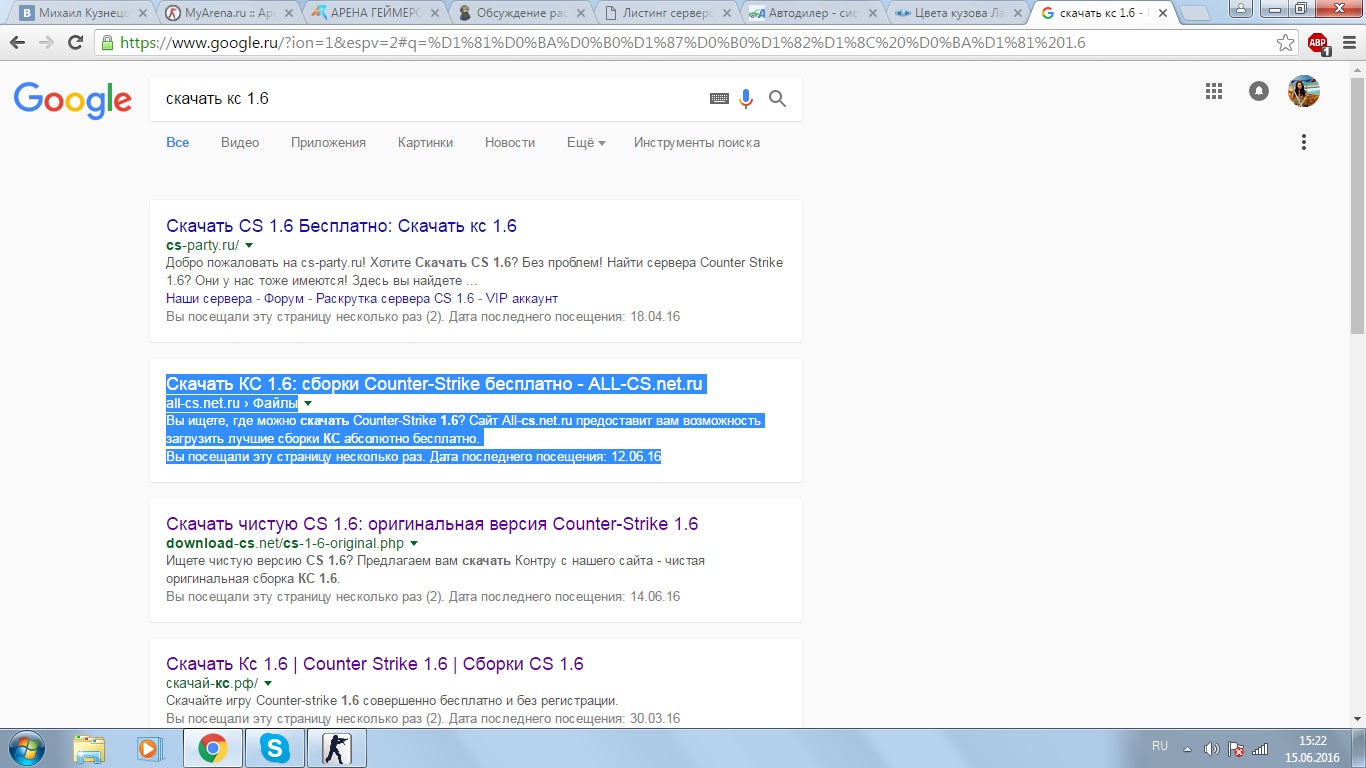
Task: Close the active 'скачать кс 1.6' tab
Action: (1164, 13)
